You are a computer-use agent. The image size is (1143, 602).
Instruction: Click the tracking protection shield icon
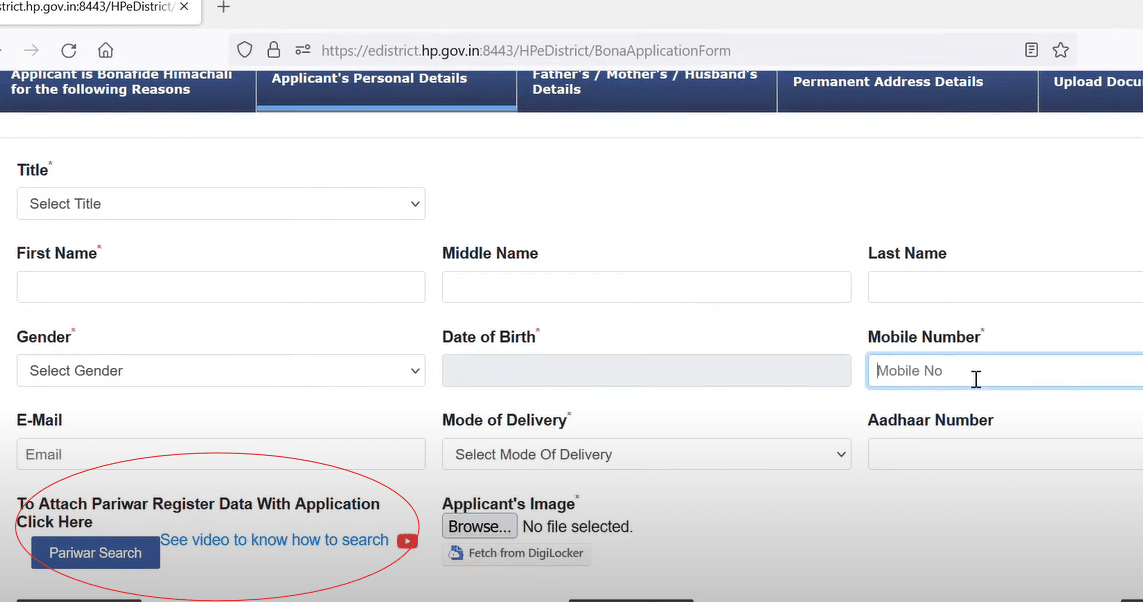tap(244, 50)
